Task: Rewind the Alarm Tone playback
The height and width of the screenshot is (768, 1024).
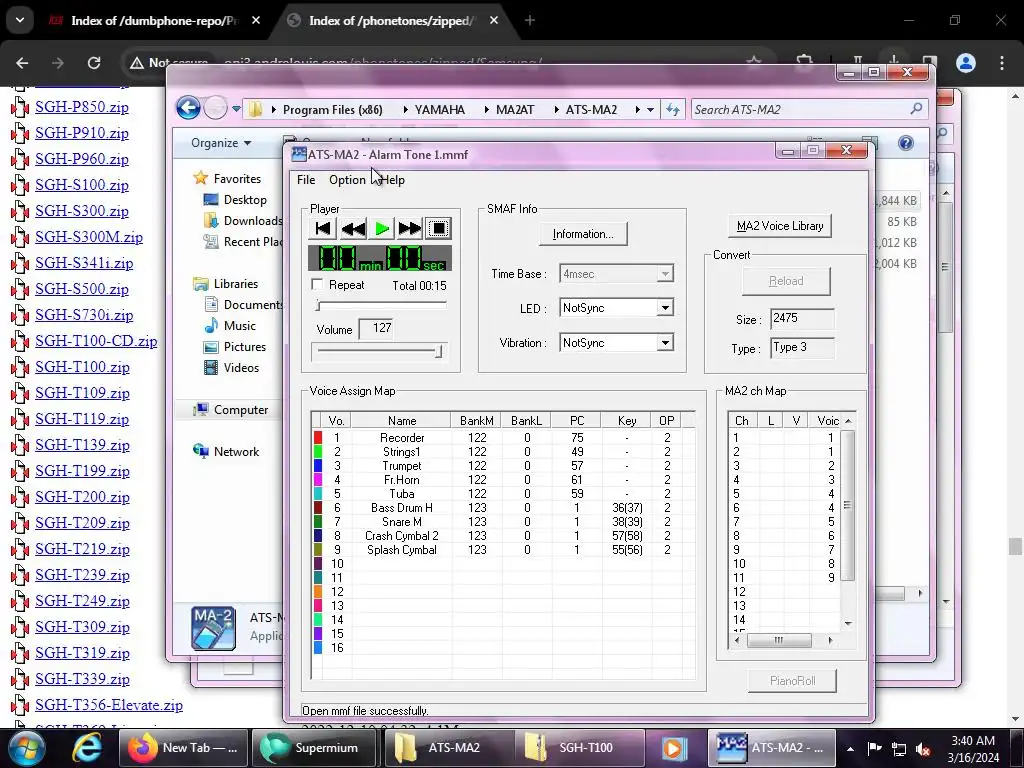Action: click(353, 229)
